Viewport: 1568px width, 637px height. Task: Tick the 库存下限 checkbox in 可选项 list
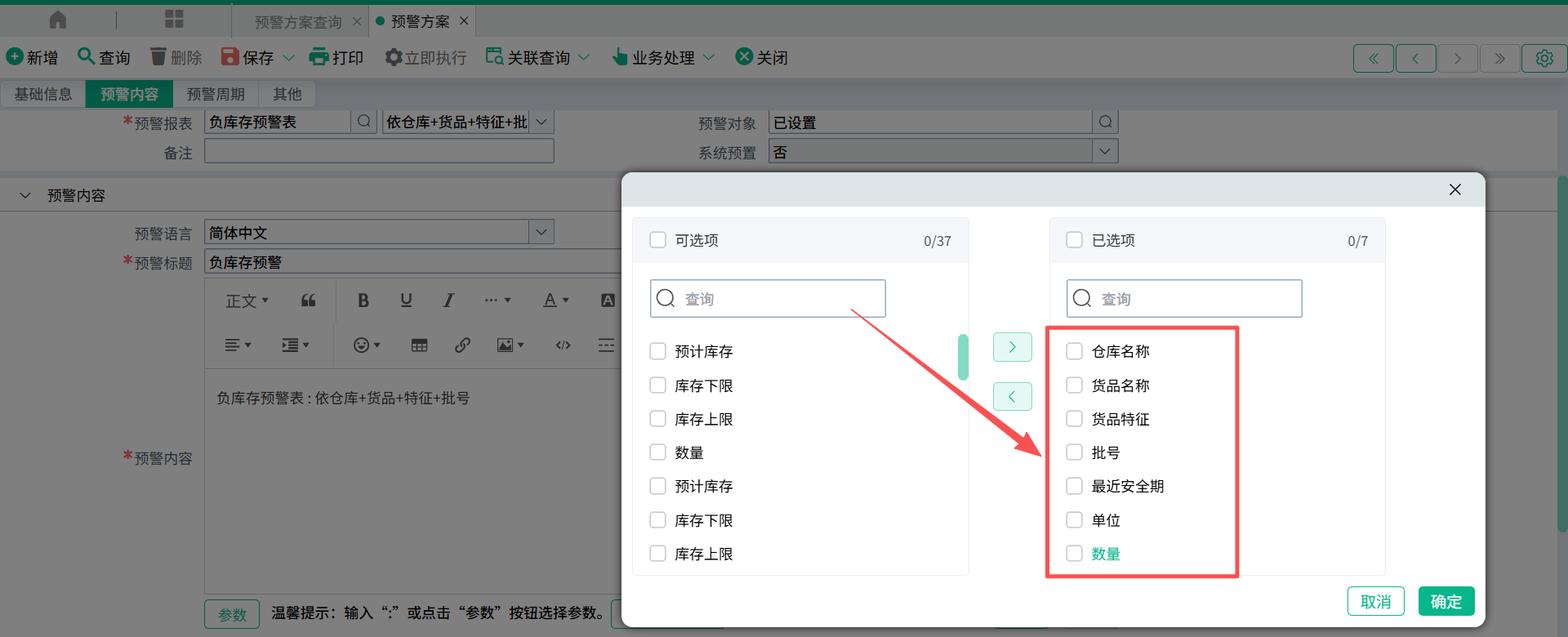657,385
